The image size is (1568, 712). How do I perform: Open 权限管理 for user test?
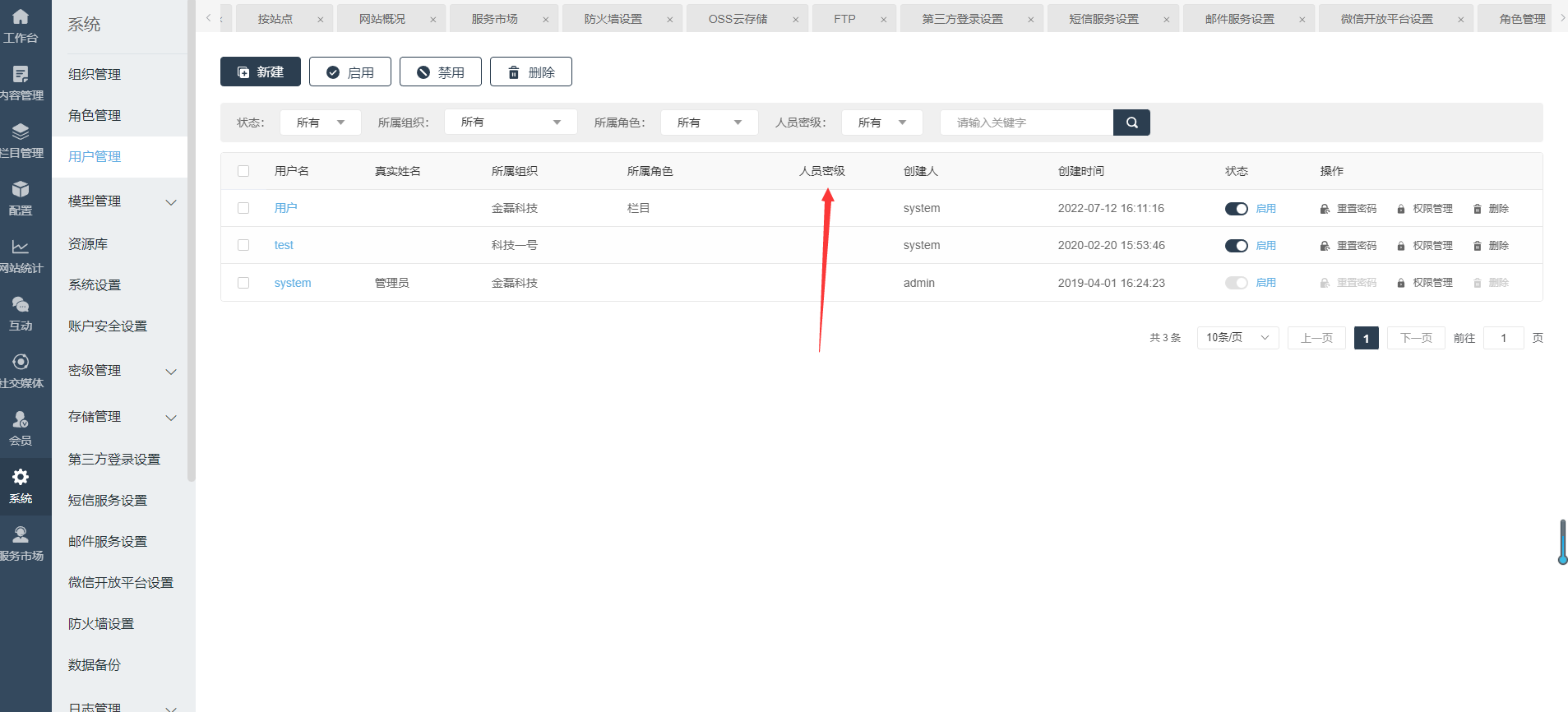(1424, 246)
